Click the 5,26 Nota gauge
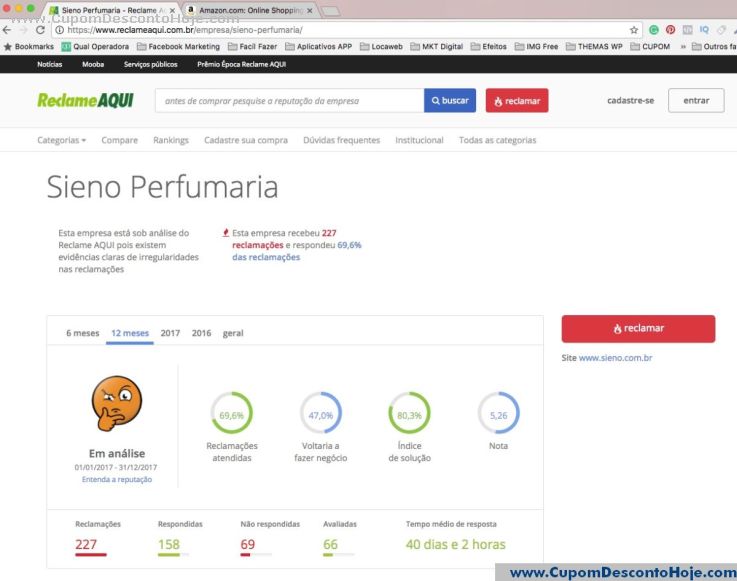The width and height of the screenshot is (737, 581). coord(498,413)
